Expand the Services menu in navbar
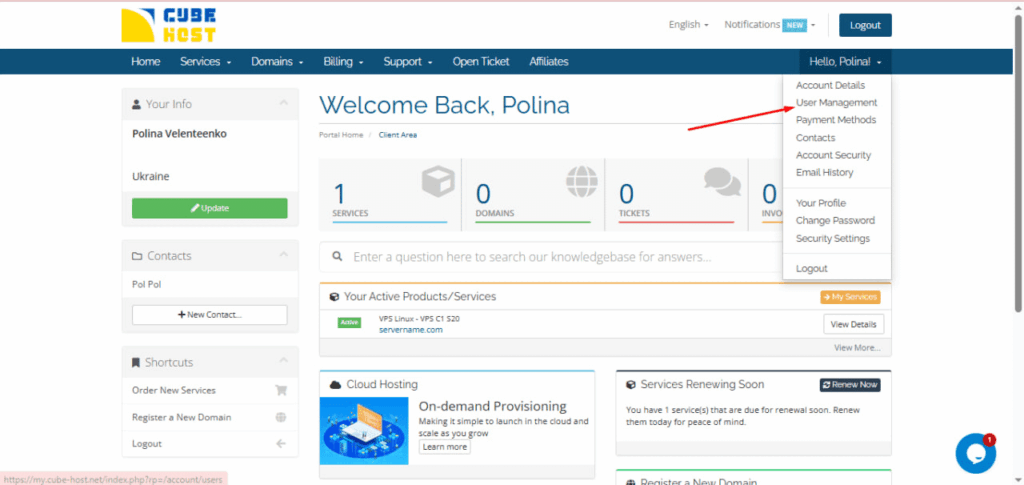Screen dimensions: 1024x485 [205, 62]
